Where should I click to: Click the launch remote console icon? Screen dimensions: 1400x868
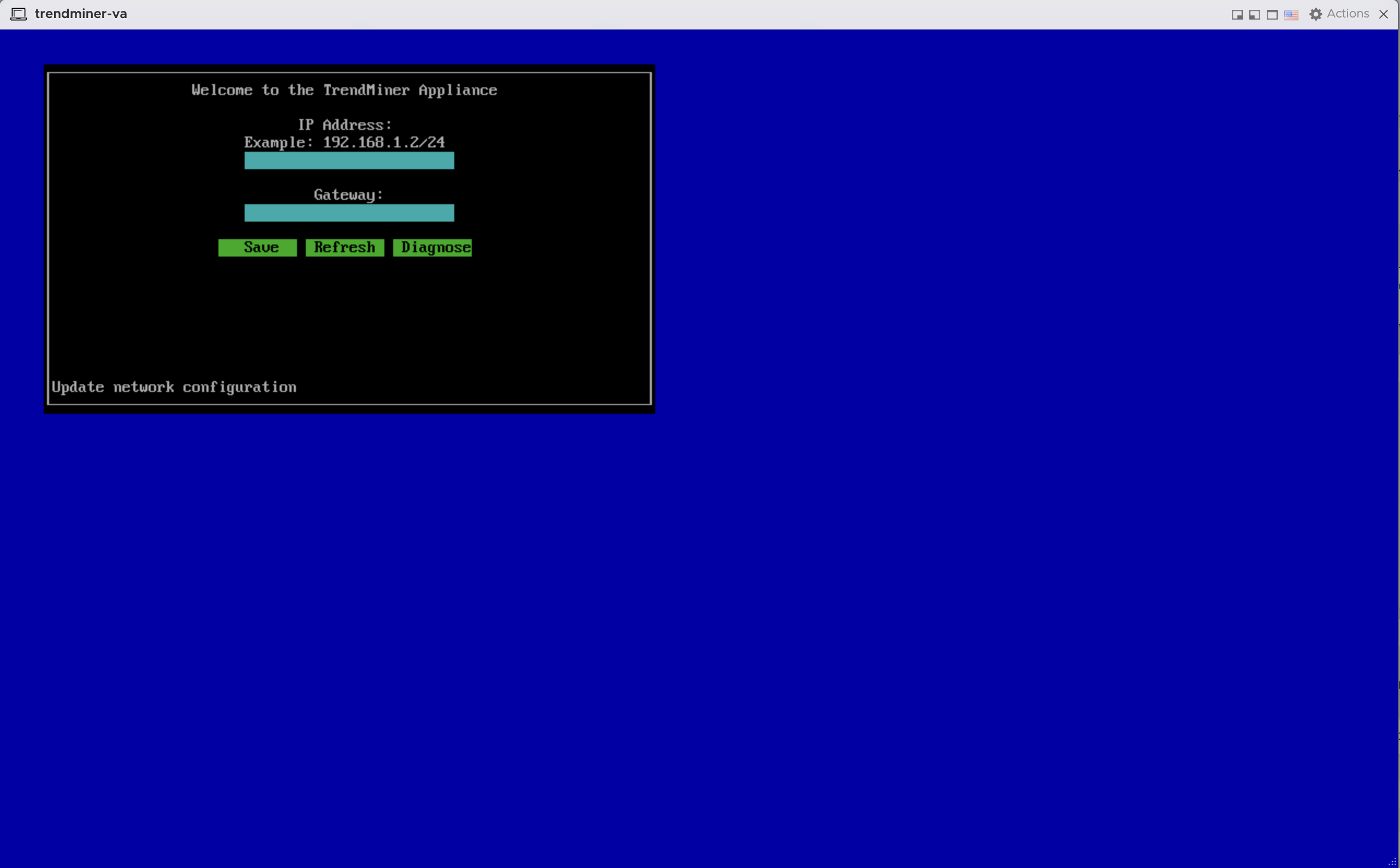point(1237,14)
